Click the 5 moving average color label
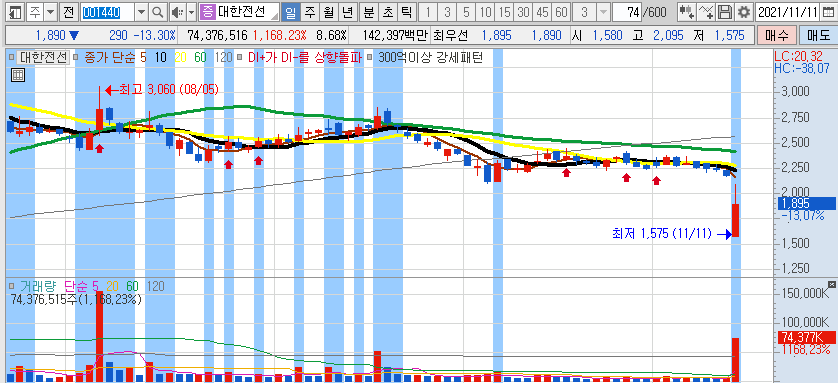 tap(143, 58)
